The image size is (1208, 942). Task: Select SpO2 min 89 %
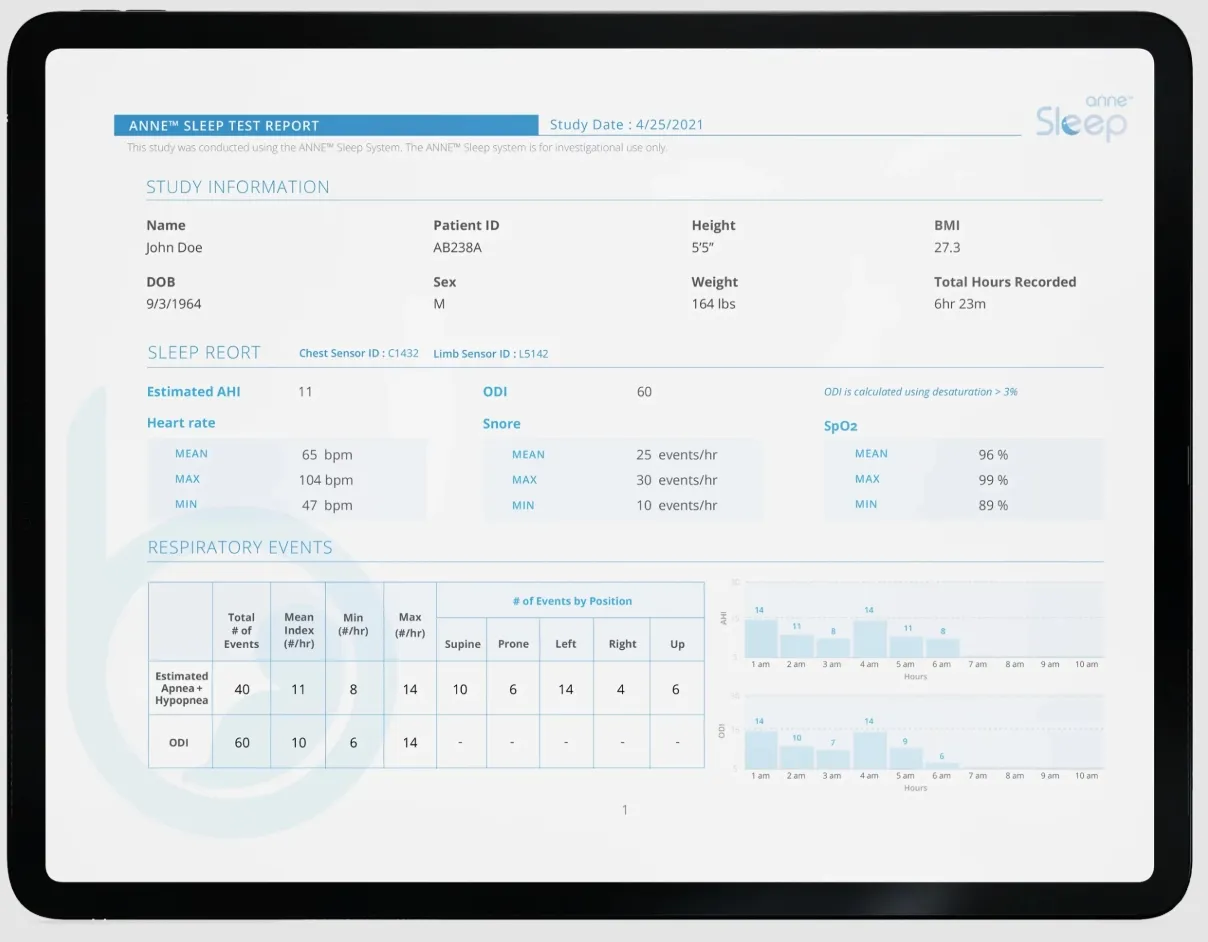pos(993,506)
